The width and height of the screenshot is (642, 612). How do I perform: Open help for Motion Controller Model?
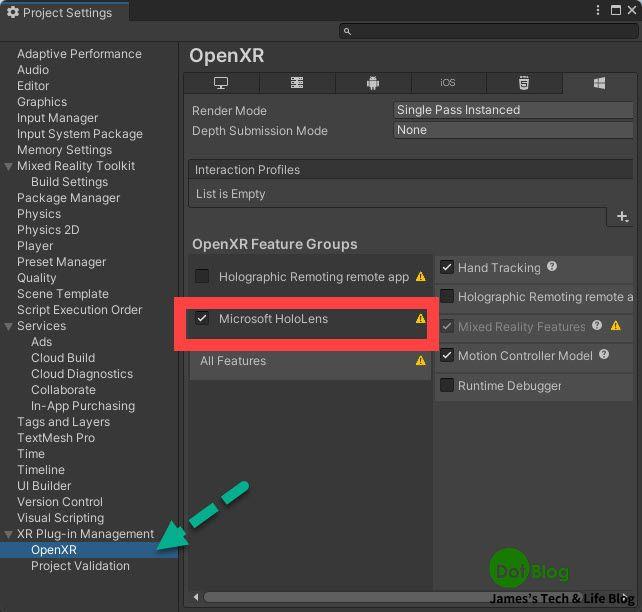tap(604, 355)
